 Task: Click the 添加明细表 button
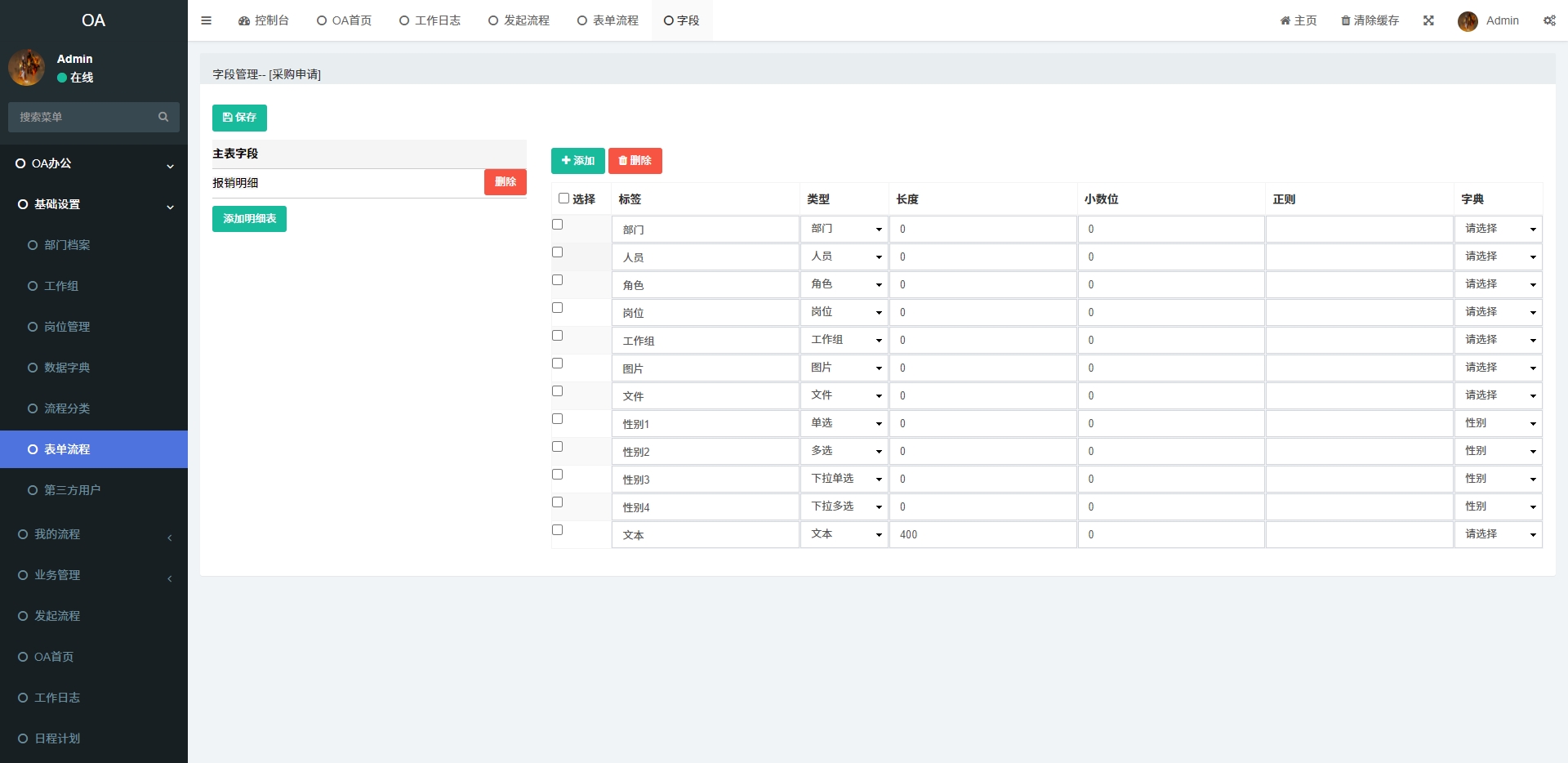(x=249, y=219)
